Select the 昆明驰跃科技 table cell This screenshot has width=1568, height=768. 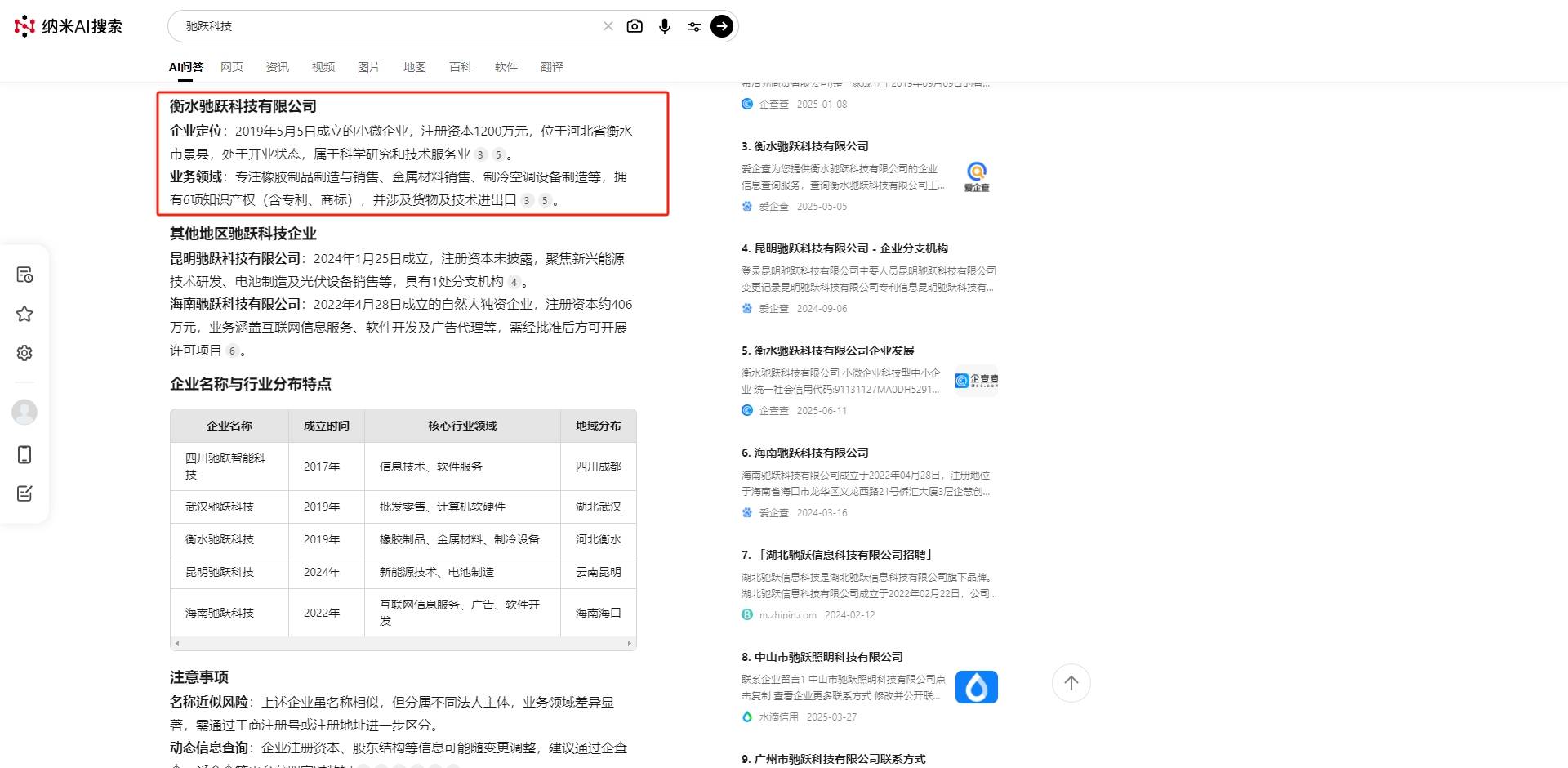(229, 572)
